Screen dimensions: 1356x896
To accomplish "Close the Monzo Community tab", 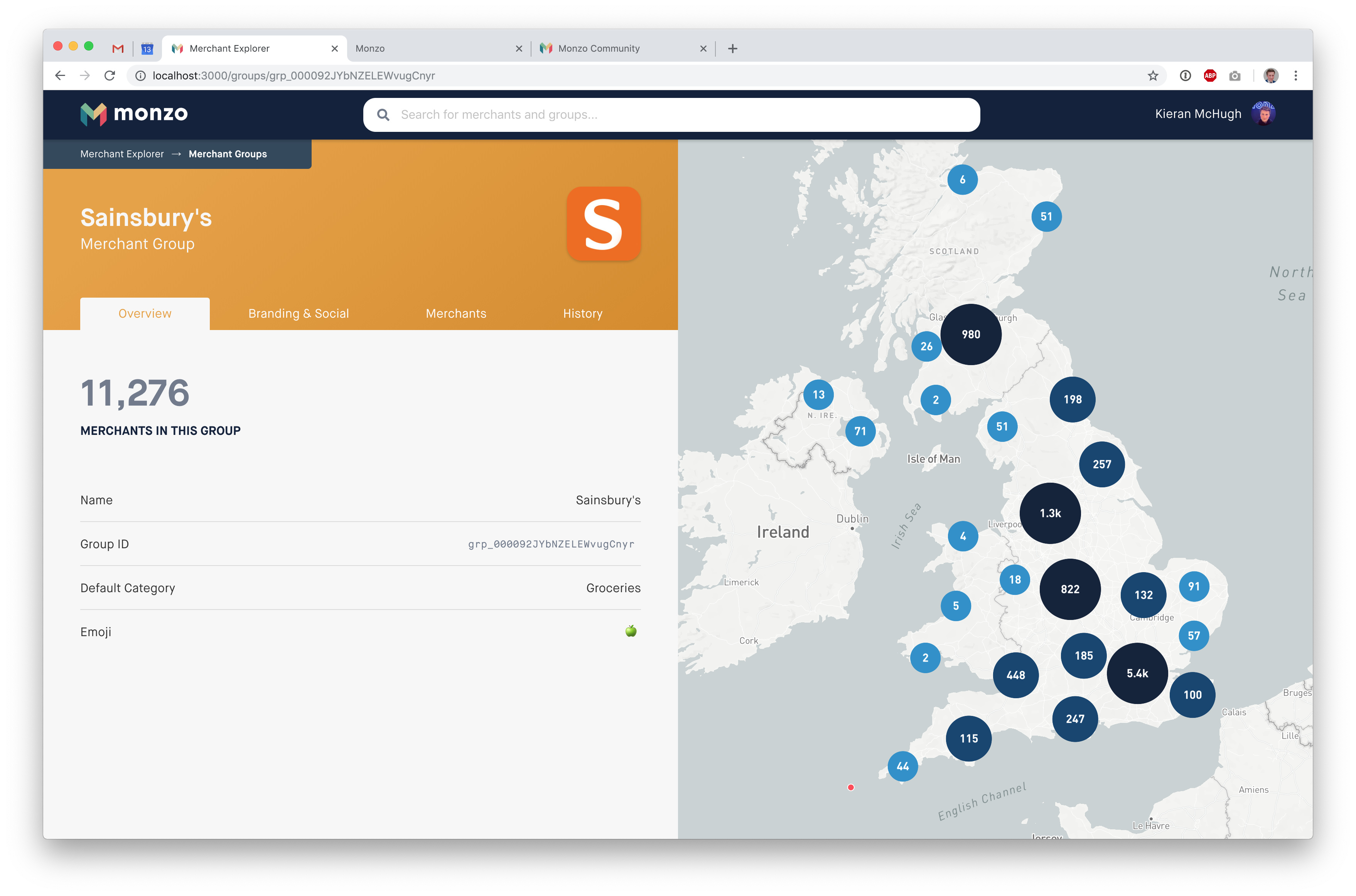I will click(x=703, y=49).
